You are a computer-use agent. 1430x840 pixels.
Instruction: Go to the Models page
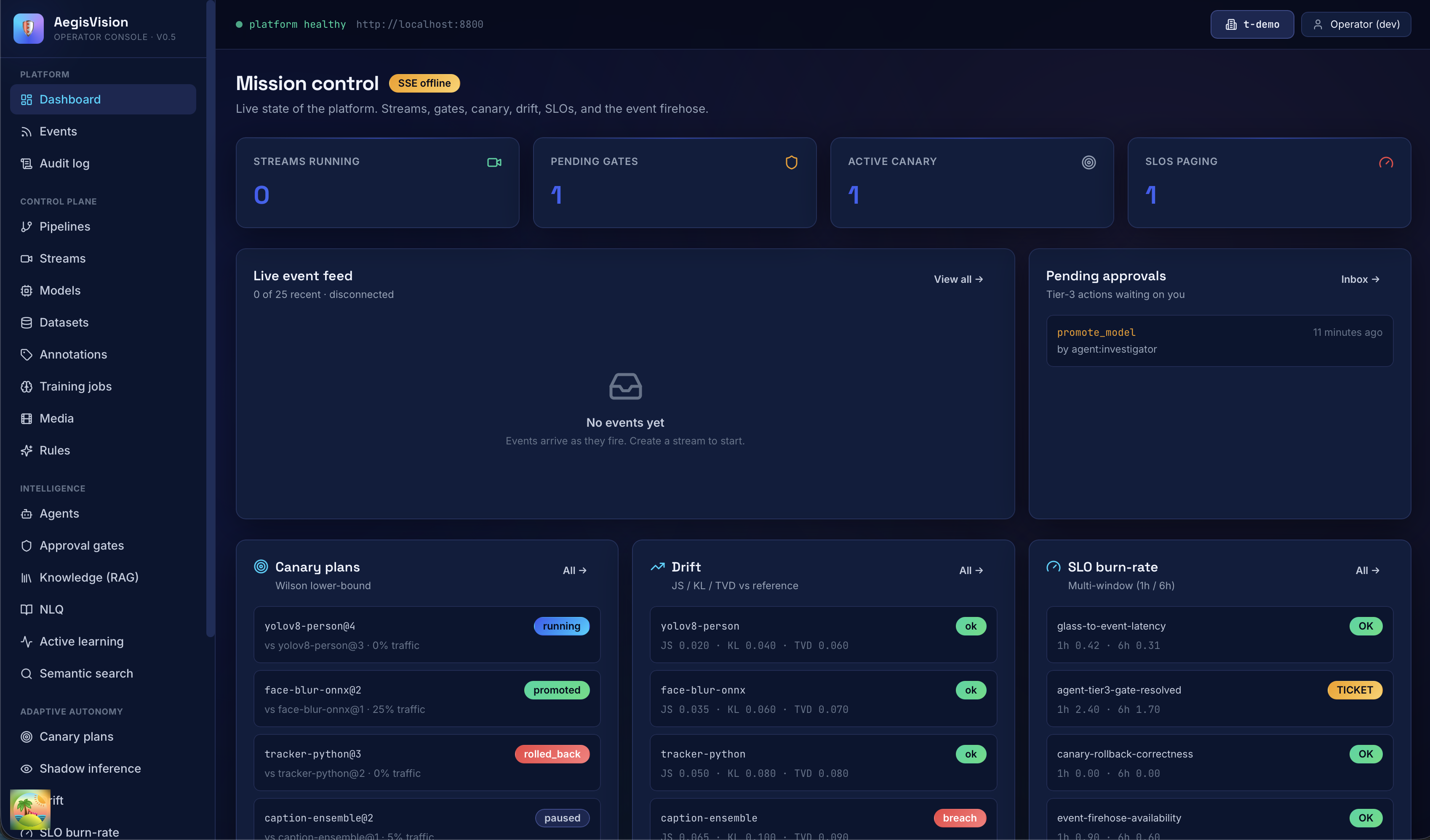click(103, 290)
